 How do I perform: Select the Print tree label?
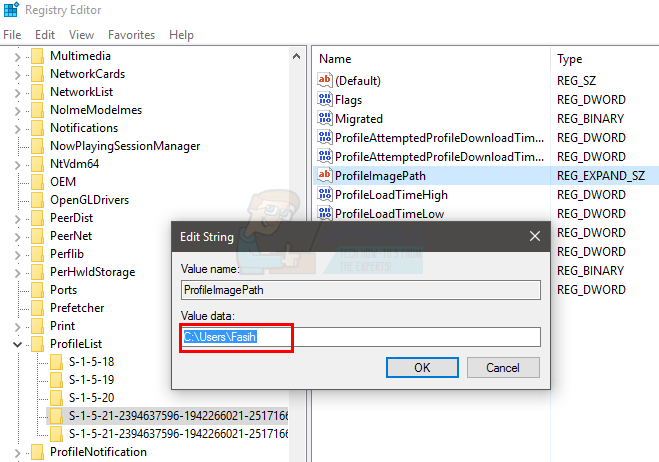point(62,326)
